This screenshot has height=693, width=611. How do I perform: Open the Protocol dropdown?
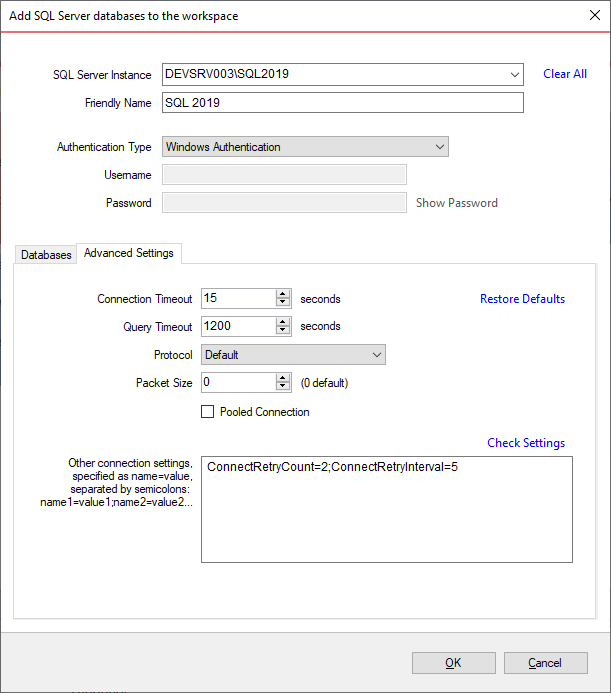(x=293, y=354)
